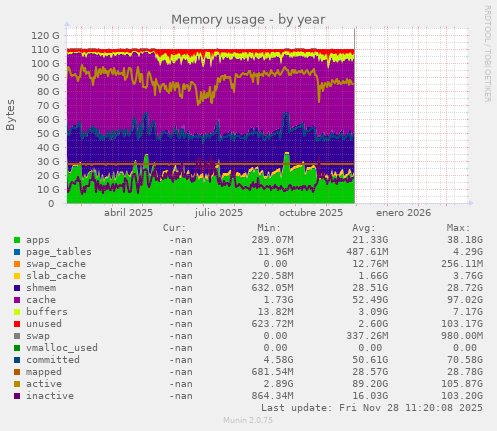
Task: Click the dark blue shmem legend swatch
Action: tap(17, 288)
